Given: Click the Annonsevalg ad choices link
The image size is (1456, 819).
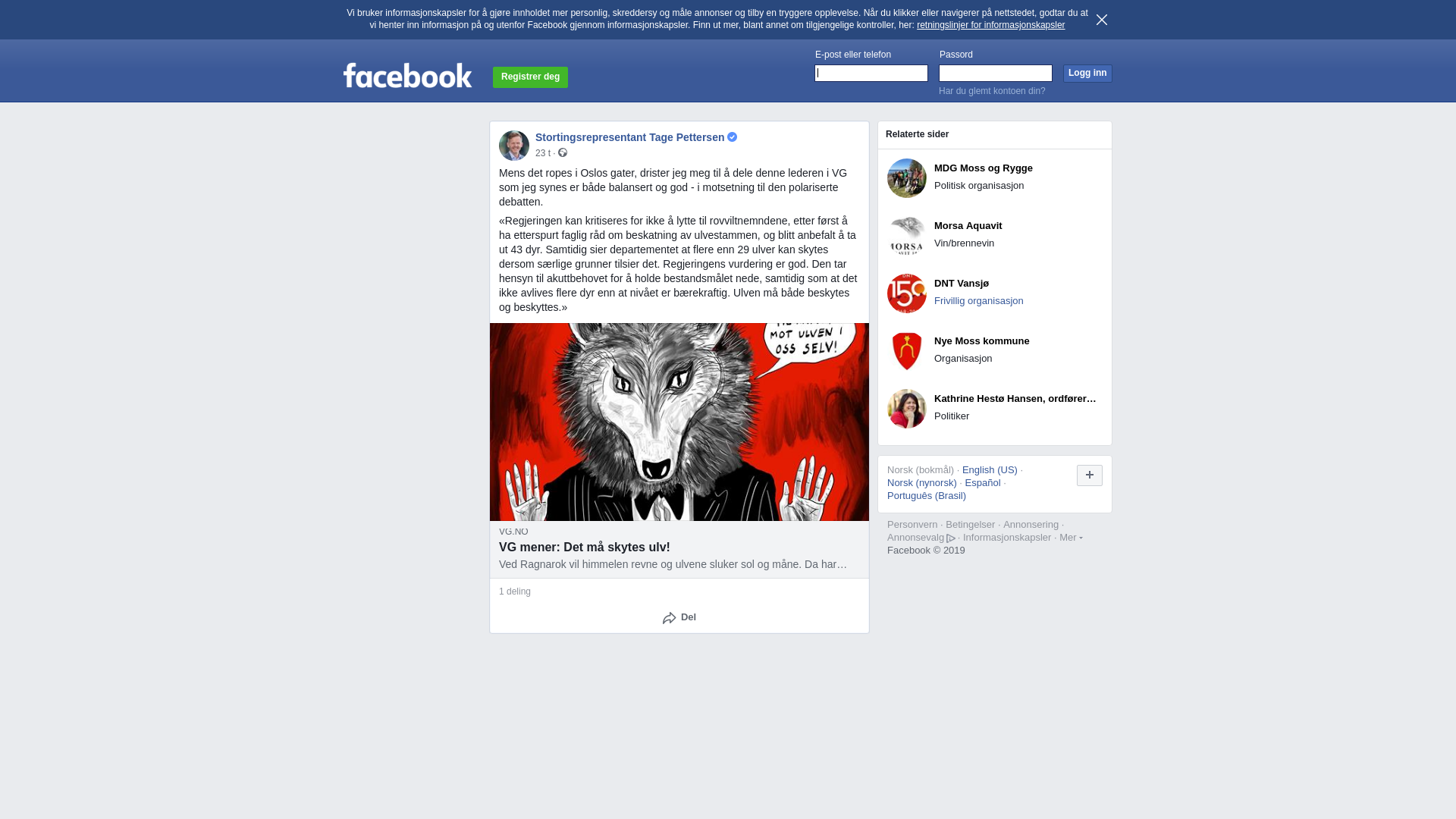Looking at the screenshot, I should click(921, 538).
